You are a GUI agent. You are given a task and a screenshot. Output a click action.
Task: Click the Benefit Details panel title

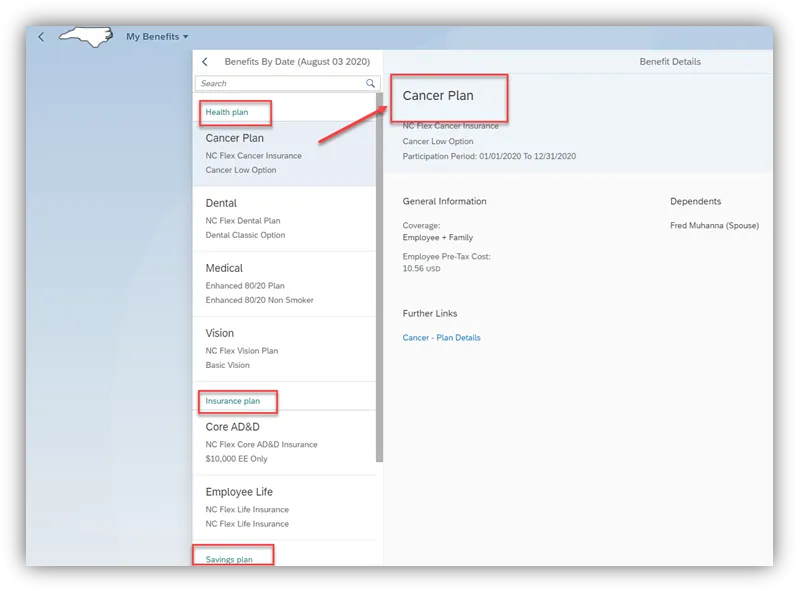tap(670, 62)
